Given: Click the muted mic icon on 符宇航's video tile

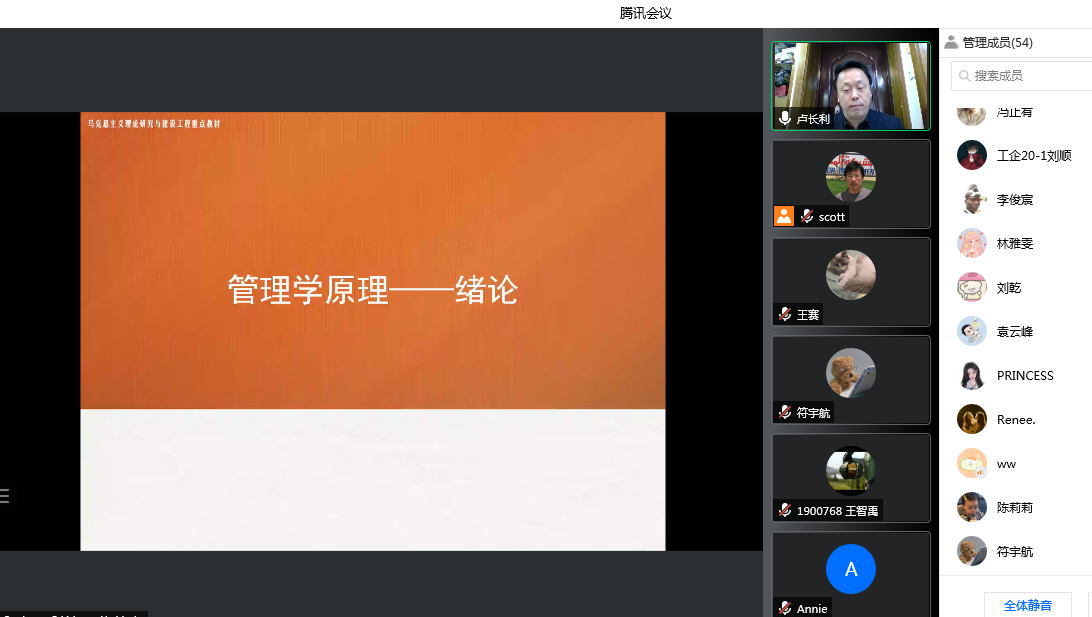Looking at the screenshot, I should [785, 413].
